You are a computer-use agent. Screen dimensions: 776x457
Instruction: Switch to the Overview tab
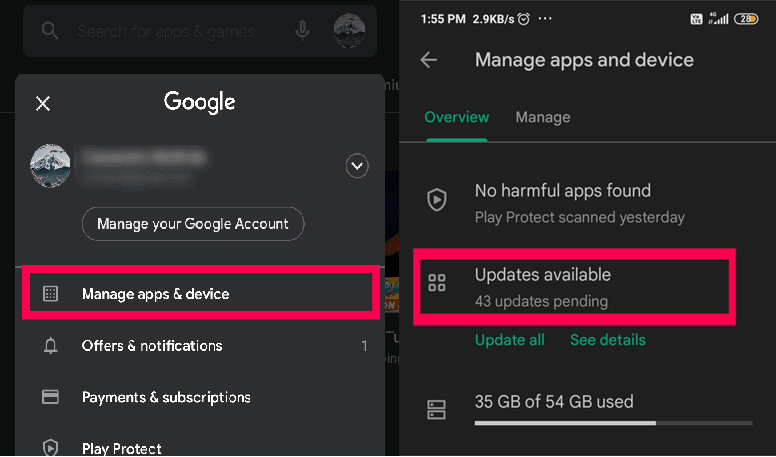(457, 117)
